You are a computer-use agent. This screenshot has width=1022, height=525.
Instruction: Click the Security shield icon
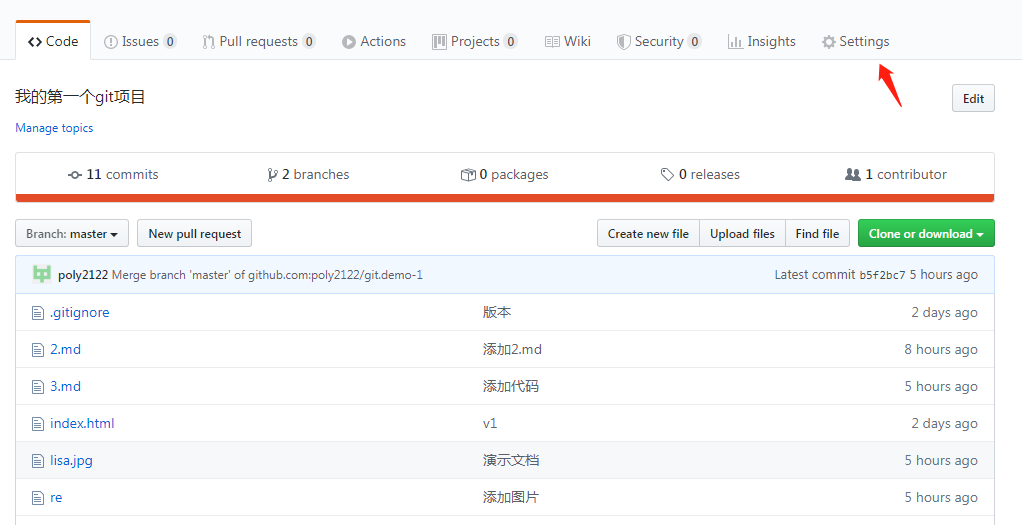[x=624, y=42]
